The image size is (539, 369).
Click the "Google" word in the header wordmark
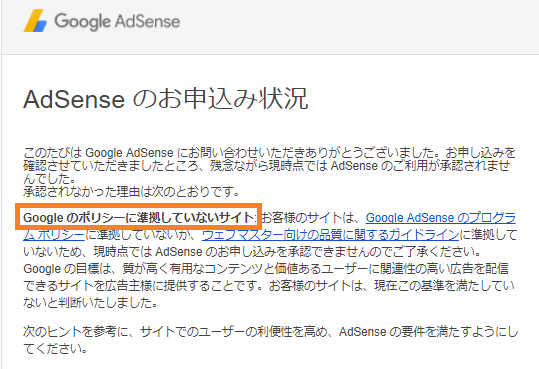(81, 22)
